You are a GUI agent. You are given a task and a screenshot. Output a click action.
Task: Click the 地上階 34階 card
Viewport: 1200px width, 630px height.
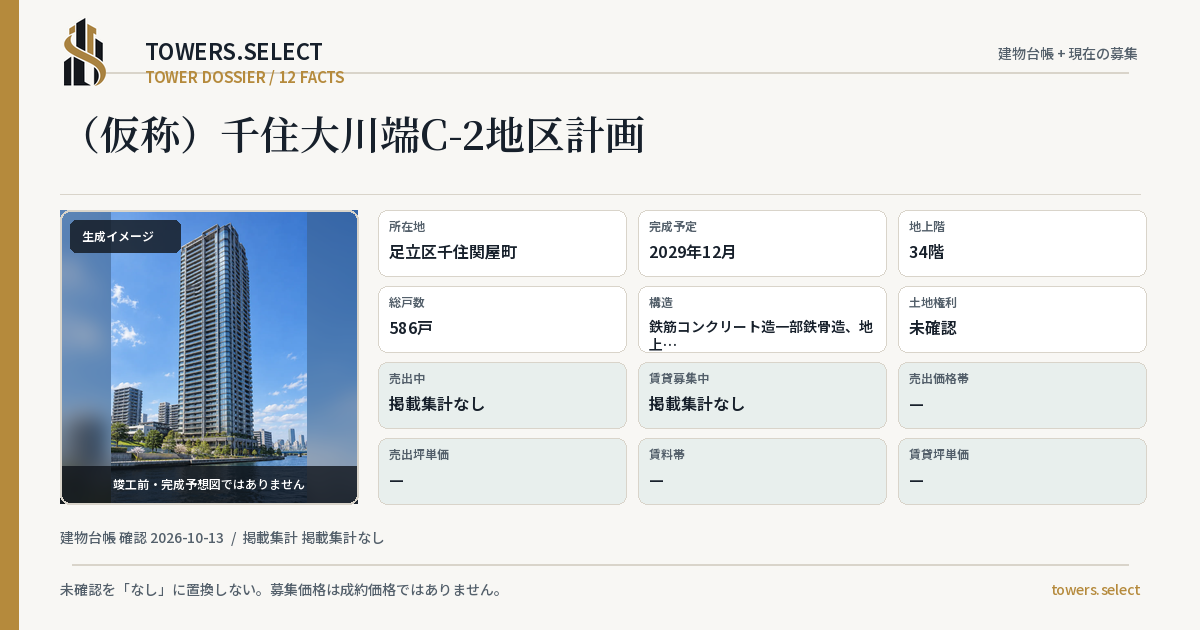click(x=1022, y=243)
